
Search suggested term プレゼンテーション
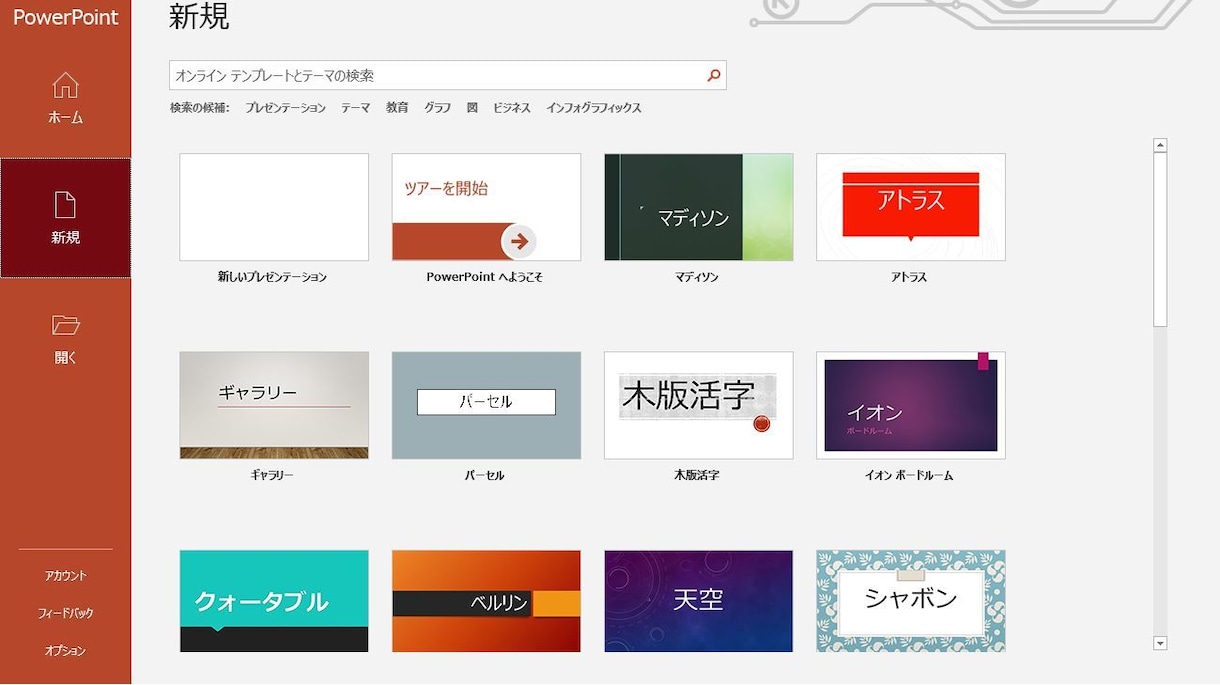[286, 108]
